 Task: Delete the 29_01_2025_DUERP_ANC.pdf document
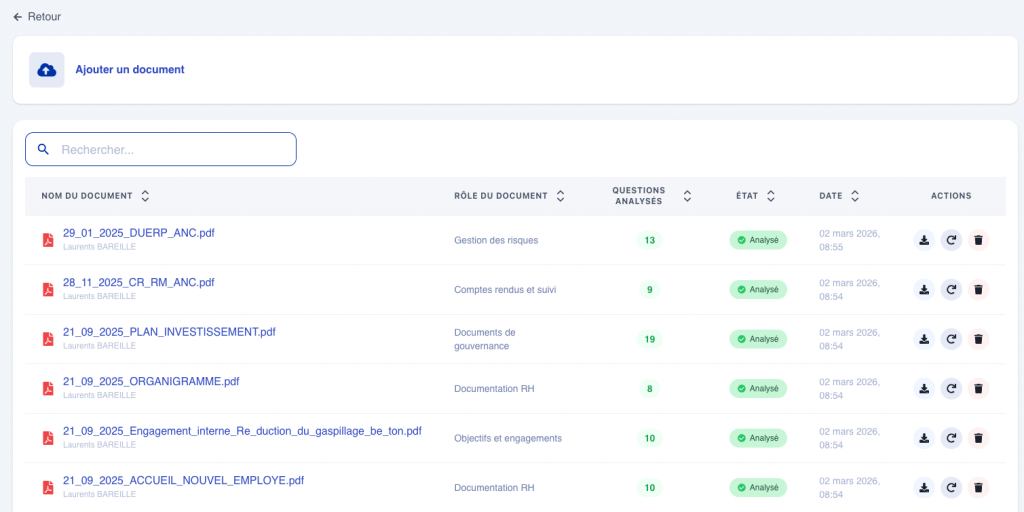[x=978, y=240]
